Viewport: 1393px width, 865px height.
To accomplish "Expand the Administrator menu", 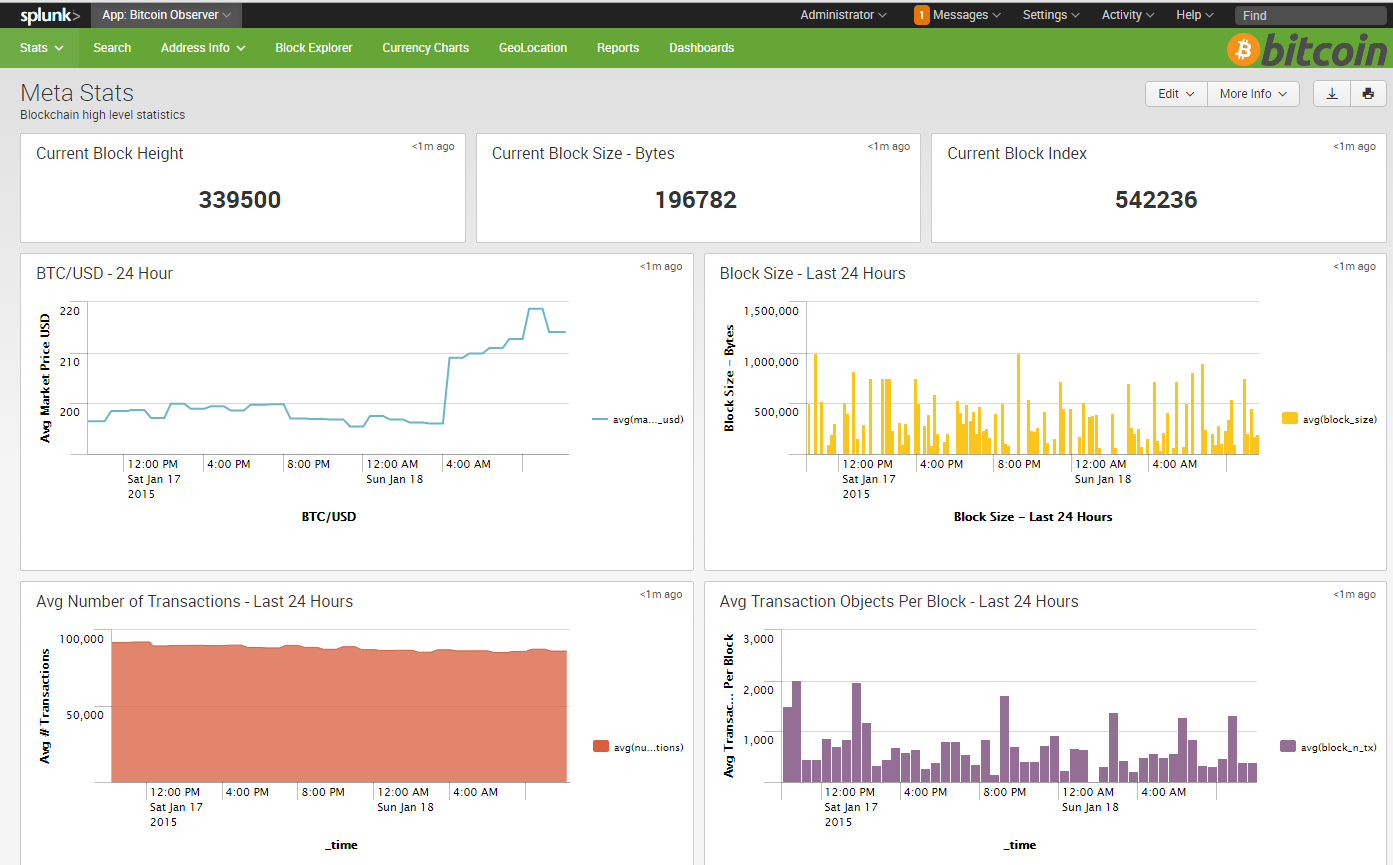I will pyautogui.click(x=843, y=15).
